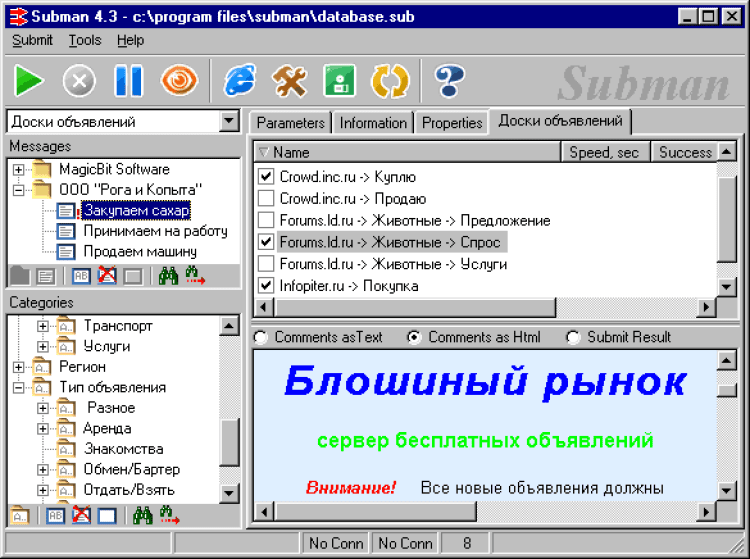
Task: Sort list by Speed, sec column header
Action: [605, 152]
